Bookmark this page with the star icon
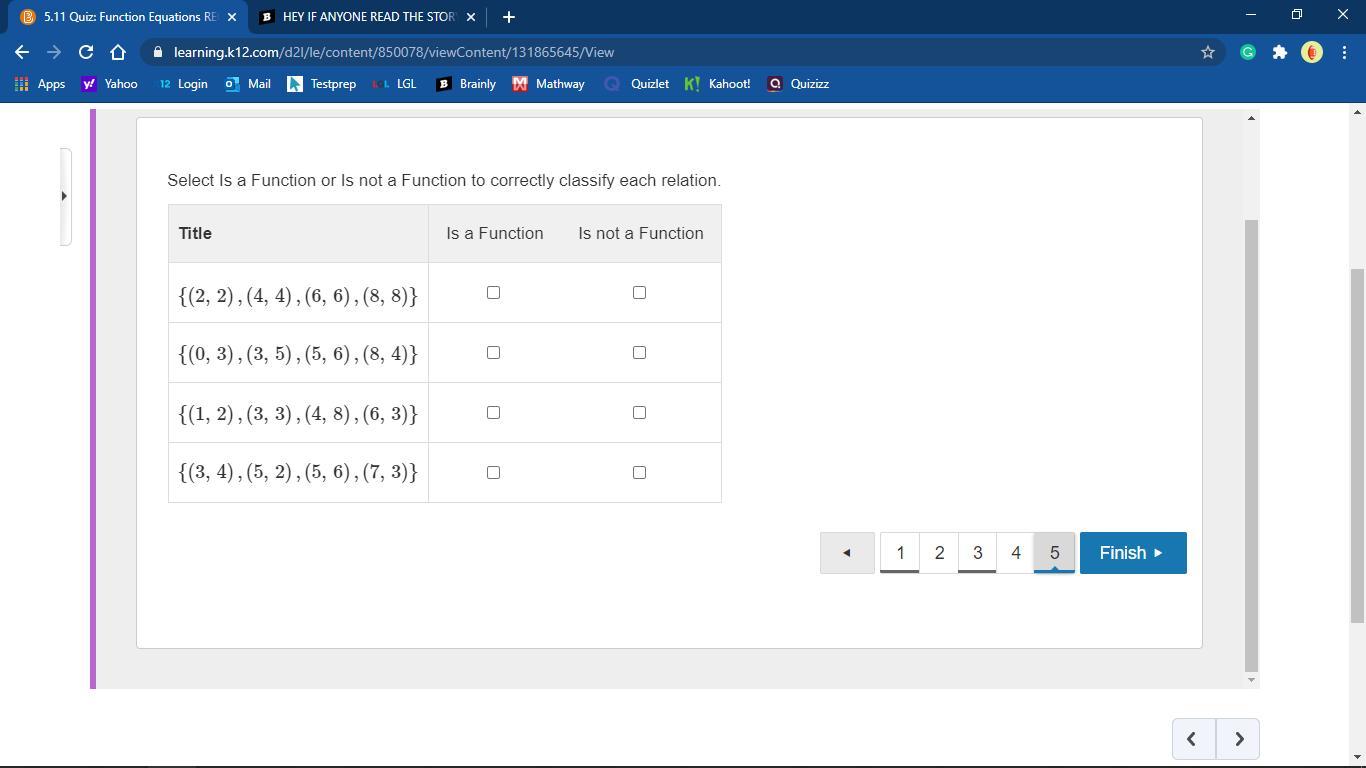This screenshot has width=1366, height=768. [1207, 52]
